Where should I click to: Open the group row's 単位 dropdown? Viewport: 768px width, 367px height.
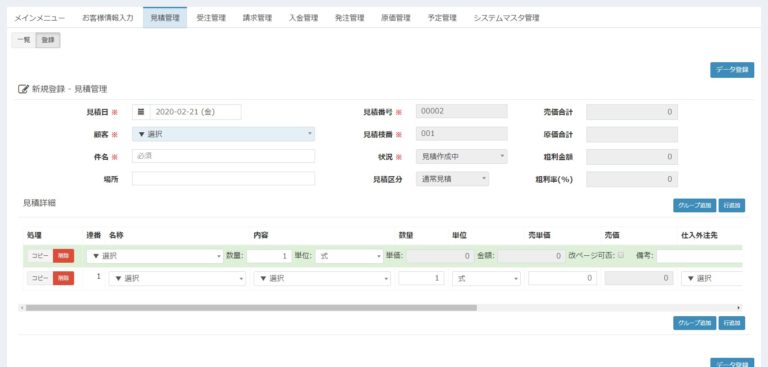(349, 256)
